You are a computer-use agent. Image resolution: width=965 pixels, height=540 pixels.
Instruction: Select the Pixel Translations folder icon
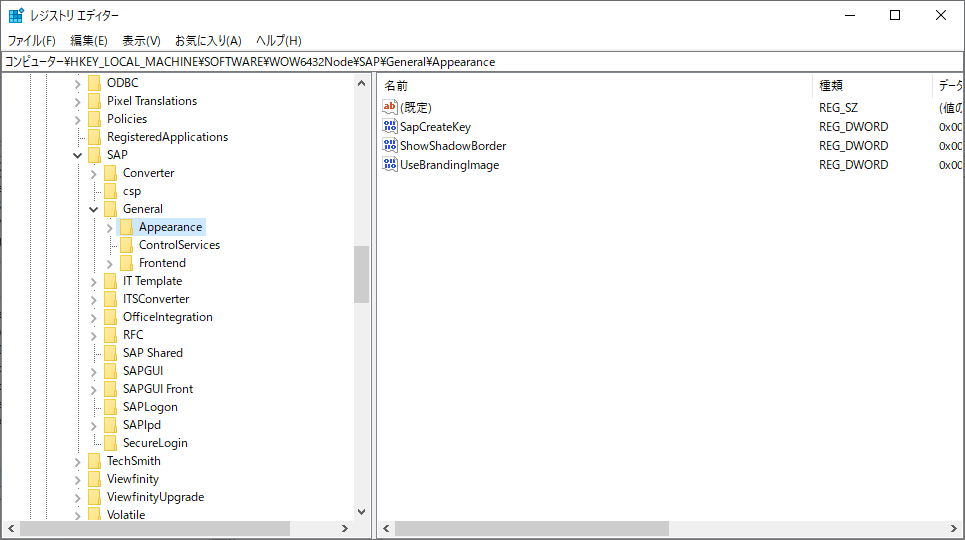click(x=94, y=100)
